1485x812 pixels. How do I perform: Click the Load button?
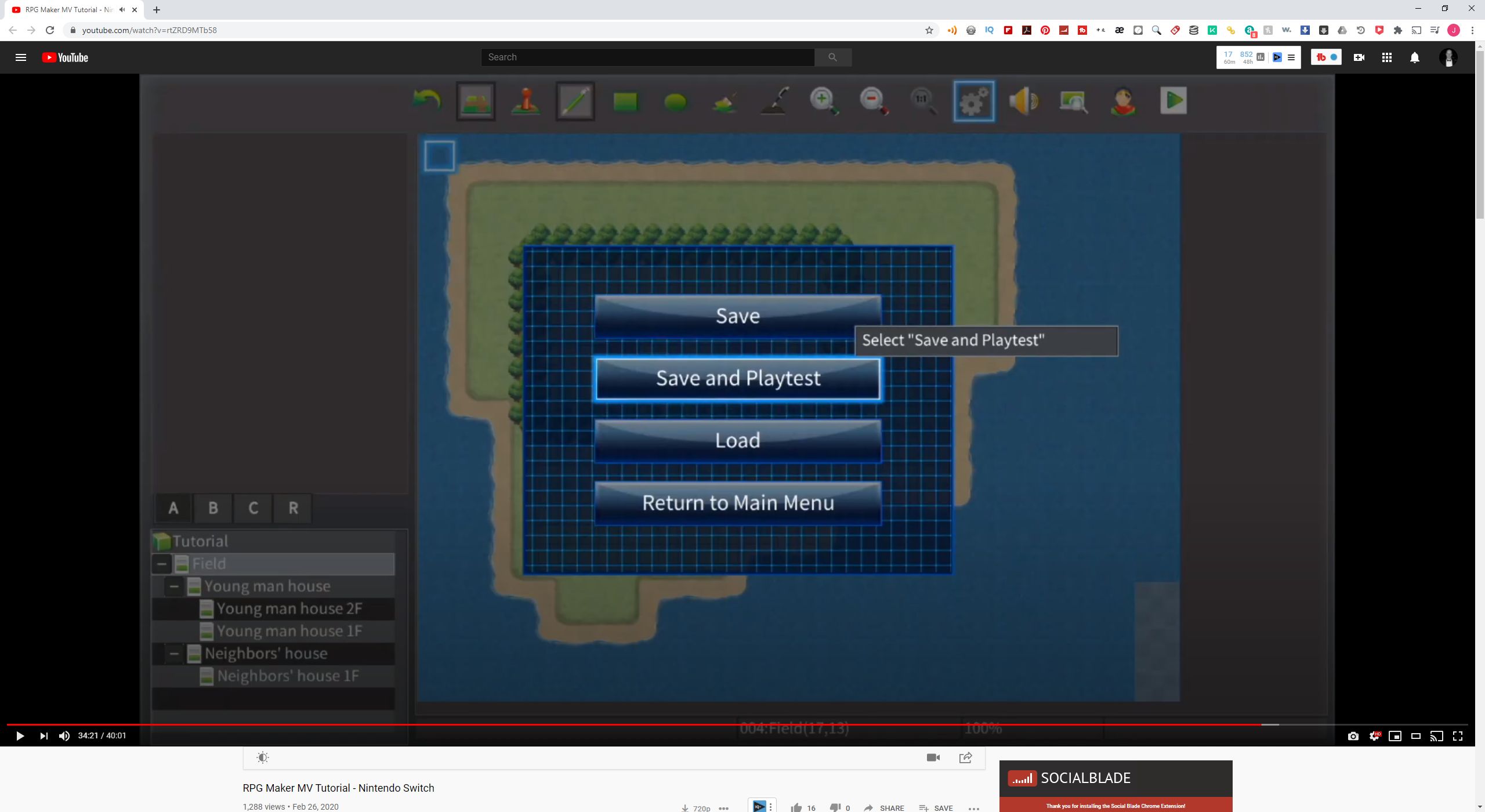tap(738, 441)
